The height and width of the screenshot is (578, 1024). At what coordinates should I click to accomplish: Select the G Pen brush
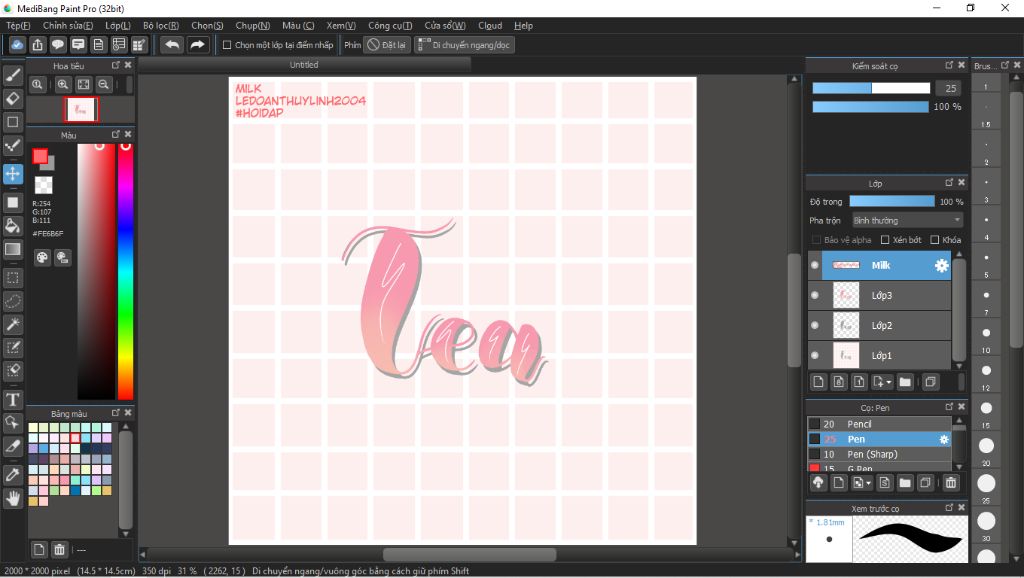coord(879,467)
